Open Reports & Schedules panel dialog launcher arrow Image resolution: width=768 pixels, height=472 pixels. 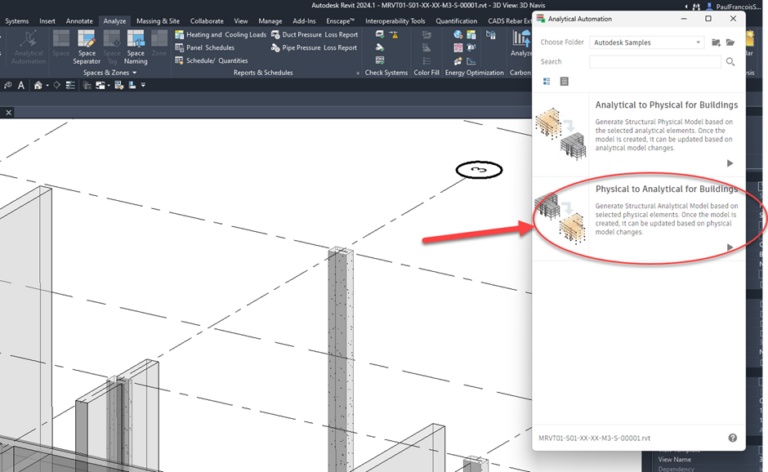pos(358,73)
